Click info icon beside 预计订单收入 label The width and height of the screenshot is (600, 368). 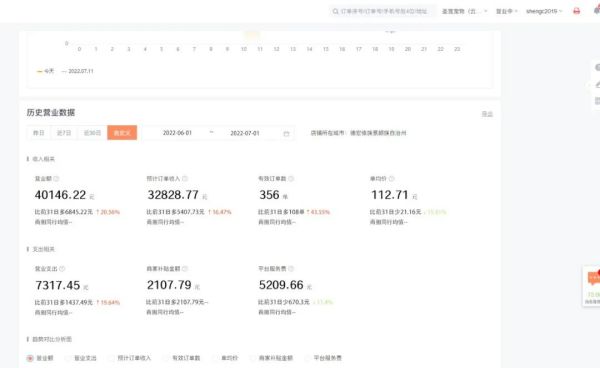(x=185, y=179)
